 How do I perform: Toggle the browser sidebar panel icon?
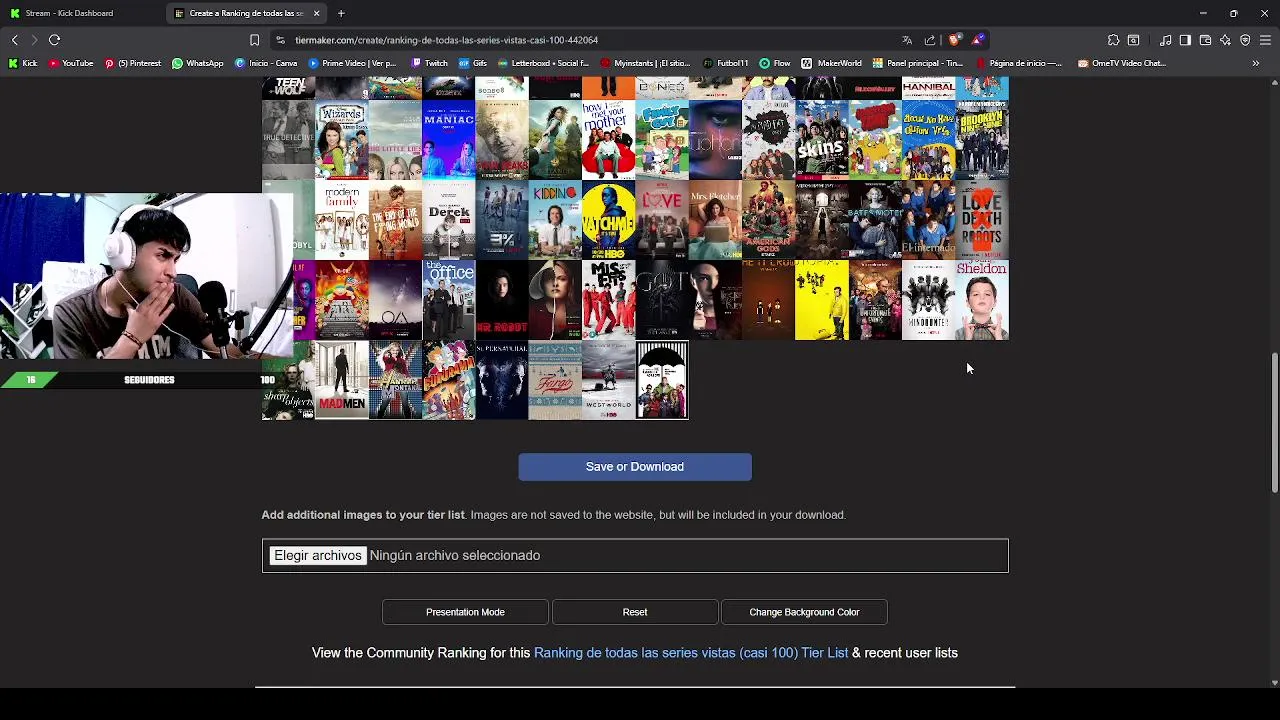coord(1185,40)
